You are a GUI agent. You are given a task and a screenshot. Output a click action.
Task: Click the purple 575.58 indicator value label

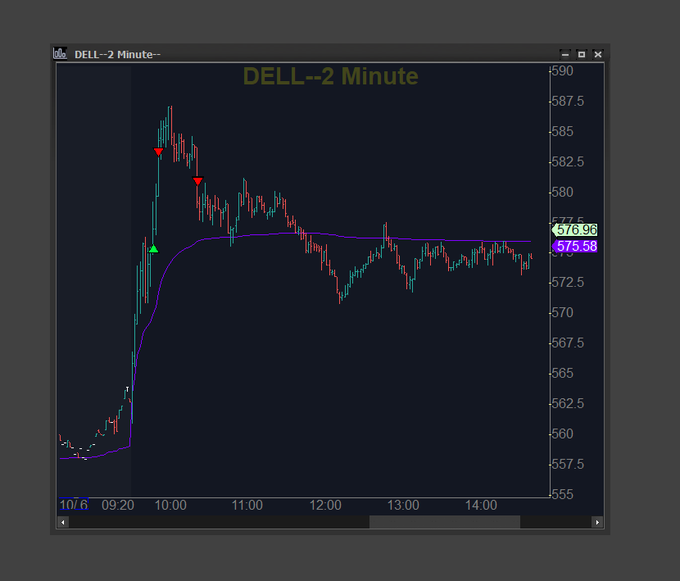pos(575,246)
